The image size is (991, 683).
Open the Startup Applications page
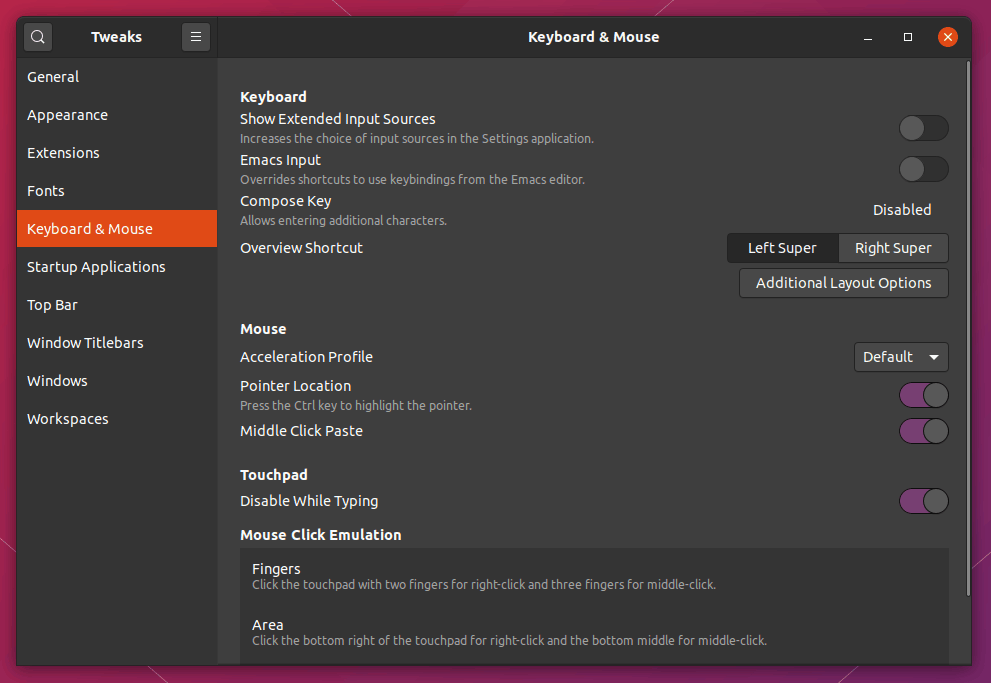96,267
